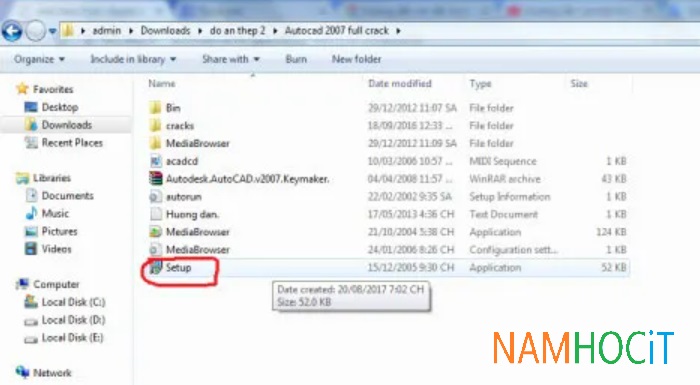Click the 'autorun' file name
The width and height of the screenshot is (700, 385).
183,197
